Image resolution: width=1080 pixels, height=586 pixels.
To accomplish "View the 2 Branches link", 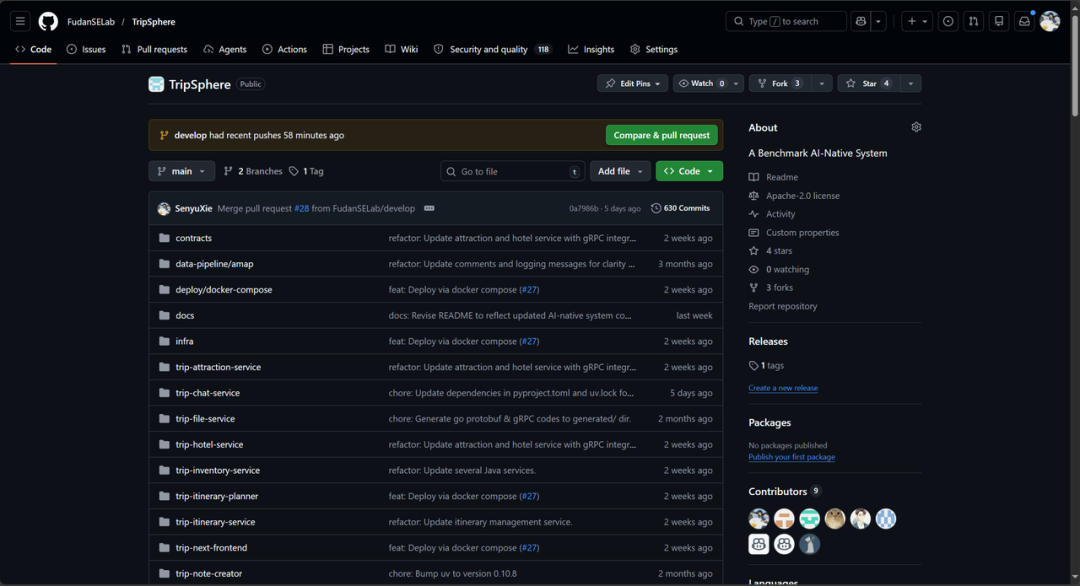I will pos(253,171).
